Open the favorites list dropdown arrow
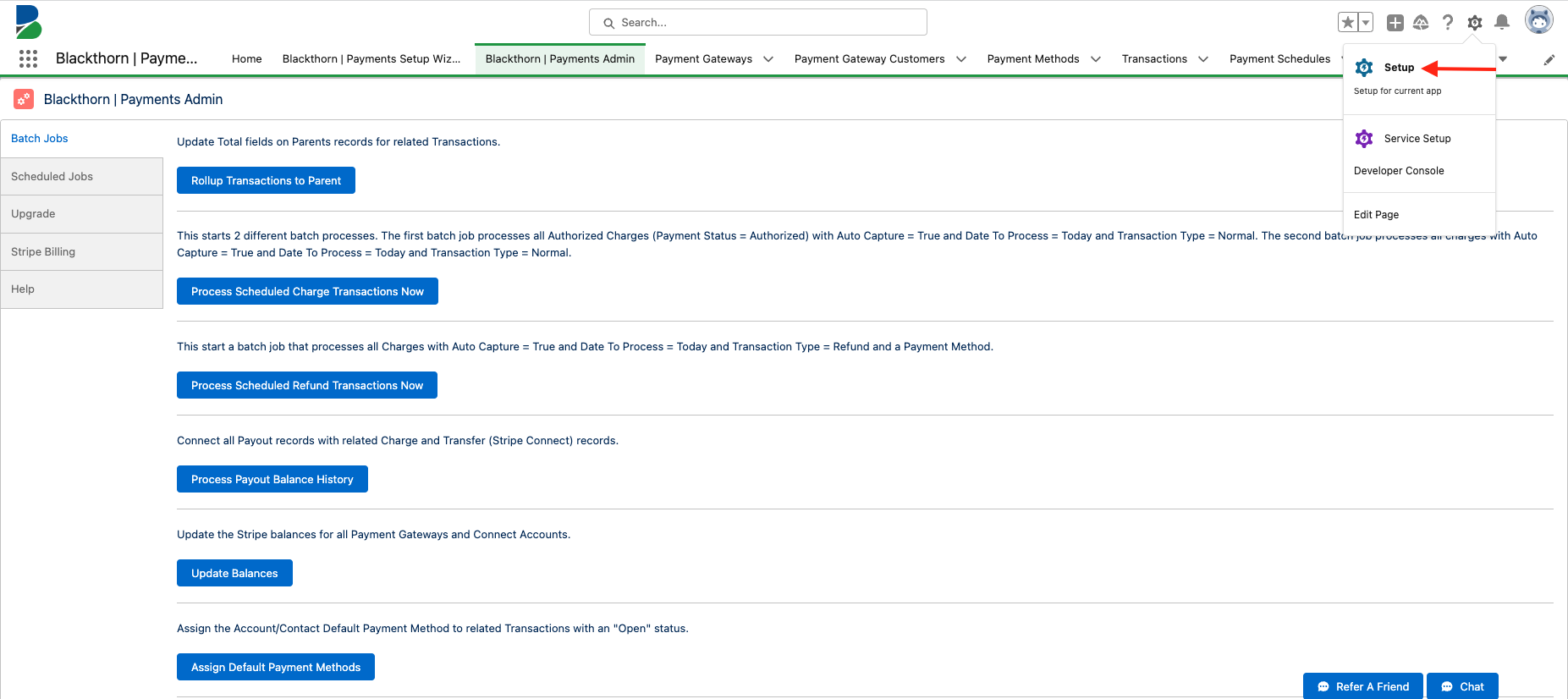 pos(1366,23)
